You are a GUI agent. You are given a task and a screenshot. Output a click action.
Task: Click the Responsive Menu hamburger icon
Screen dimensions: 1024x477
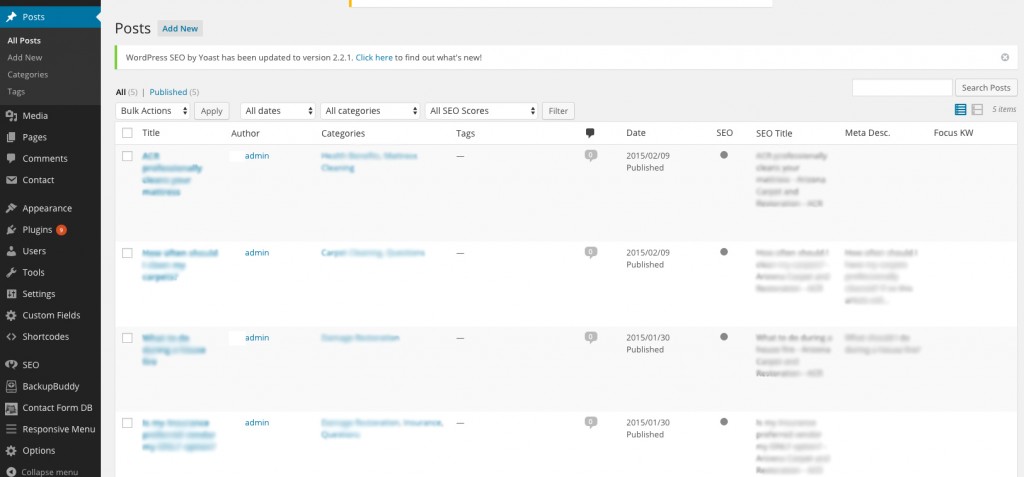[11, 429]
